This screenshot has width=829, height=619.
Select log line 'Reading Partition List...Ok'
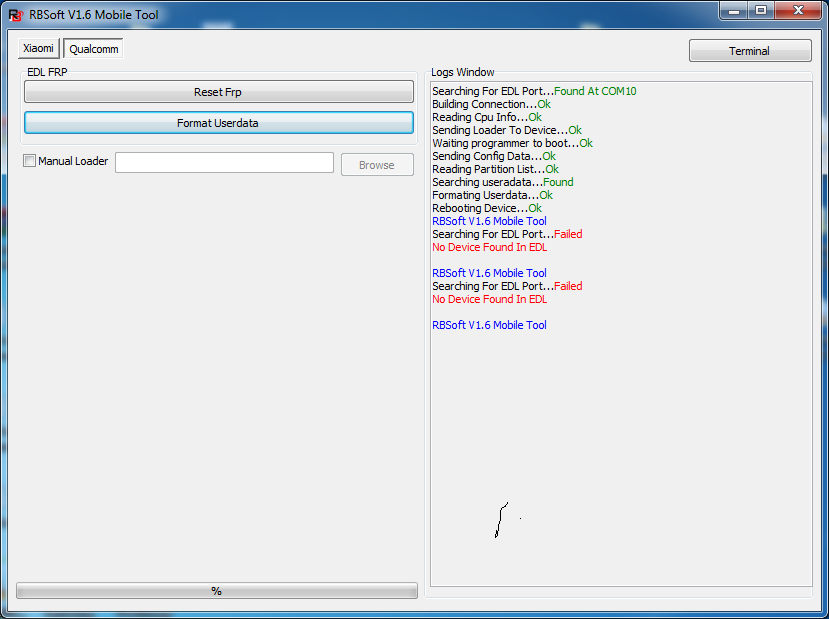pyautogui.click(x=495, y=169)
